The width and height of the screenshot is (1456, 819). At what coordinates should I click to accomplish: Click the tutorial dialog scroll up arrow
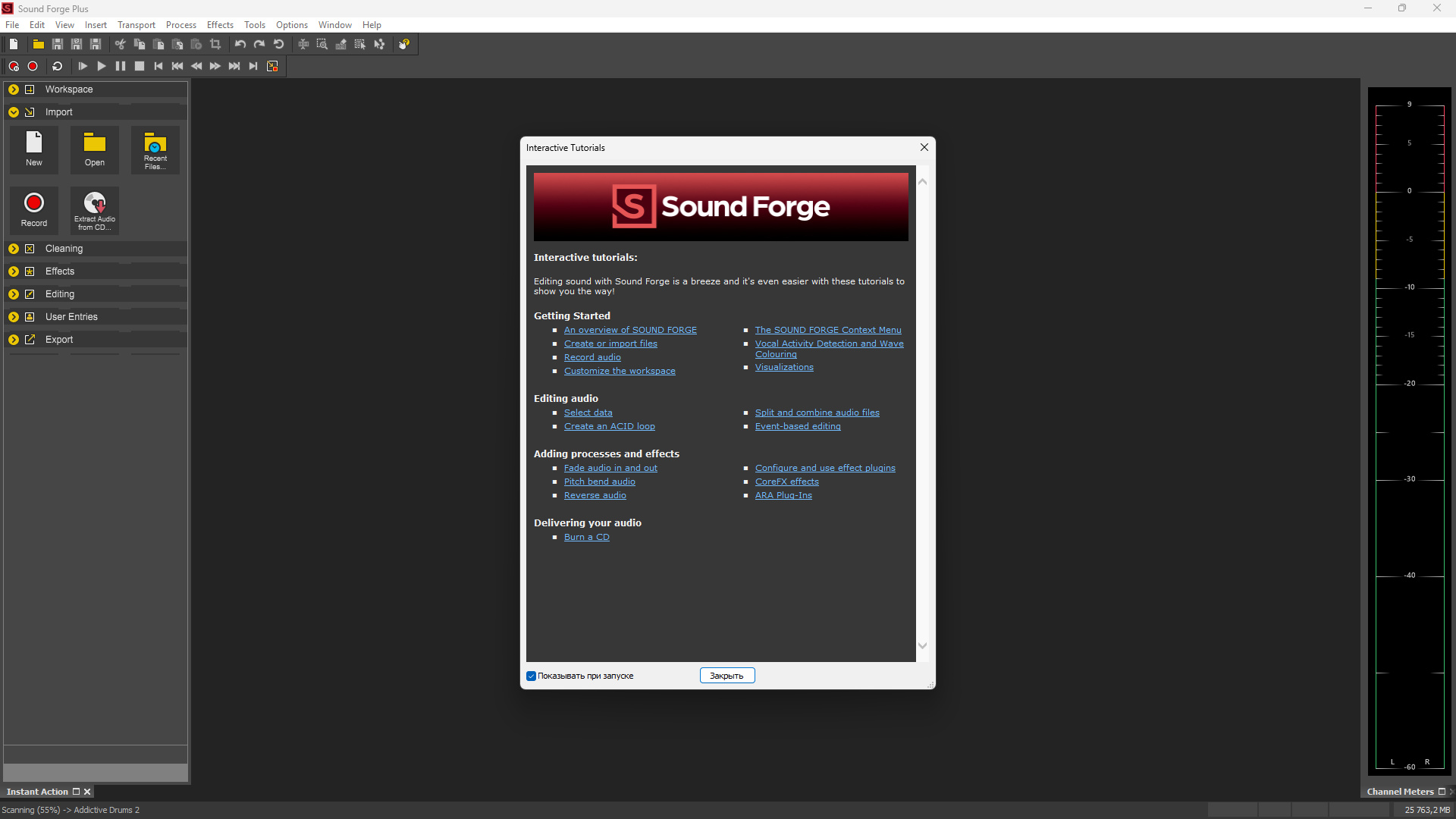point(923,181)
